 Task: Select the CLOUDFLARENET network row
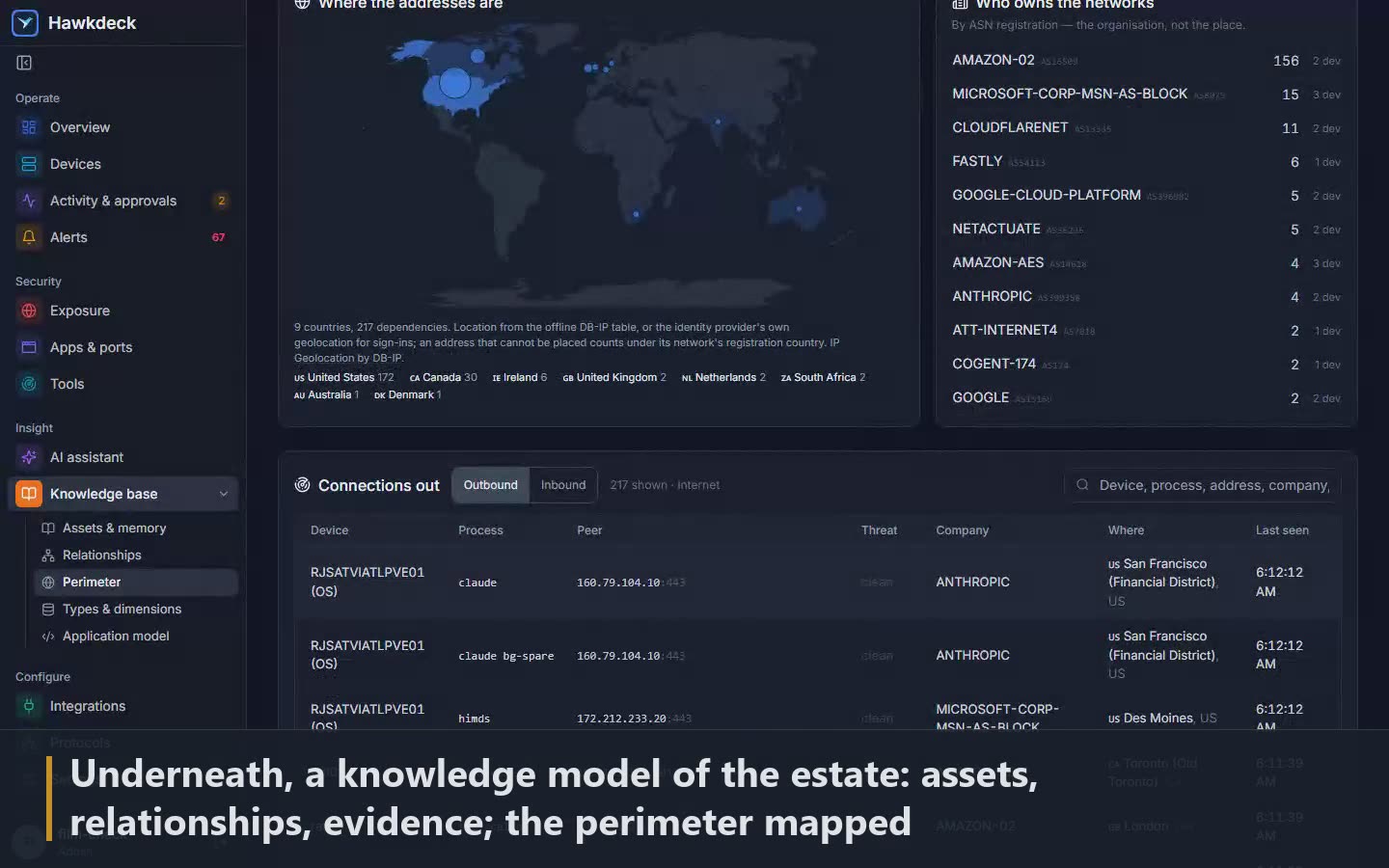click(x=1146, y=128)
